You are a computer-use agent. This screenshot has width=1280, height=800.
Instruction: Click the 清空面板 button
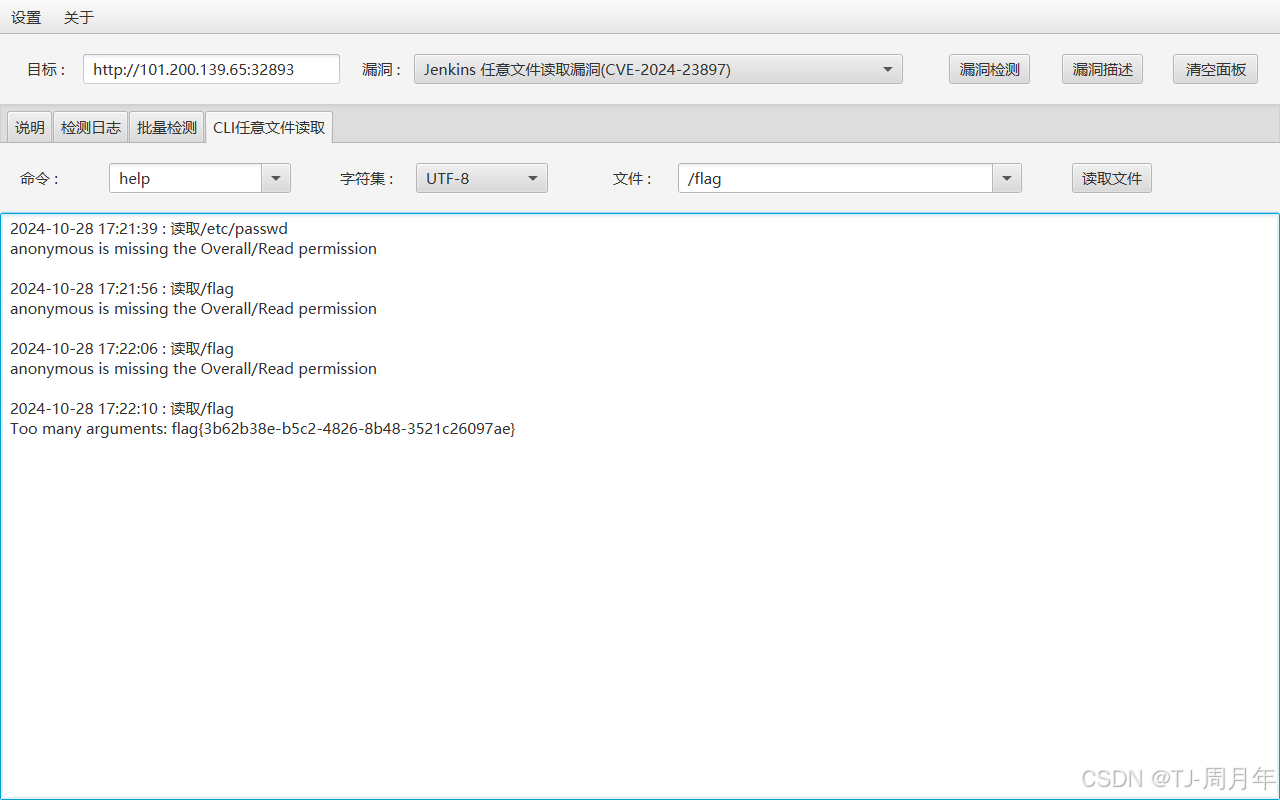click(x=1215, y=69)
